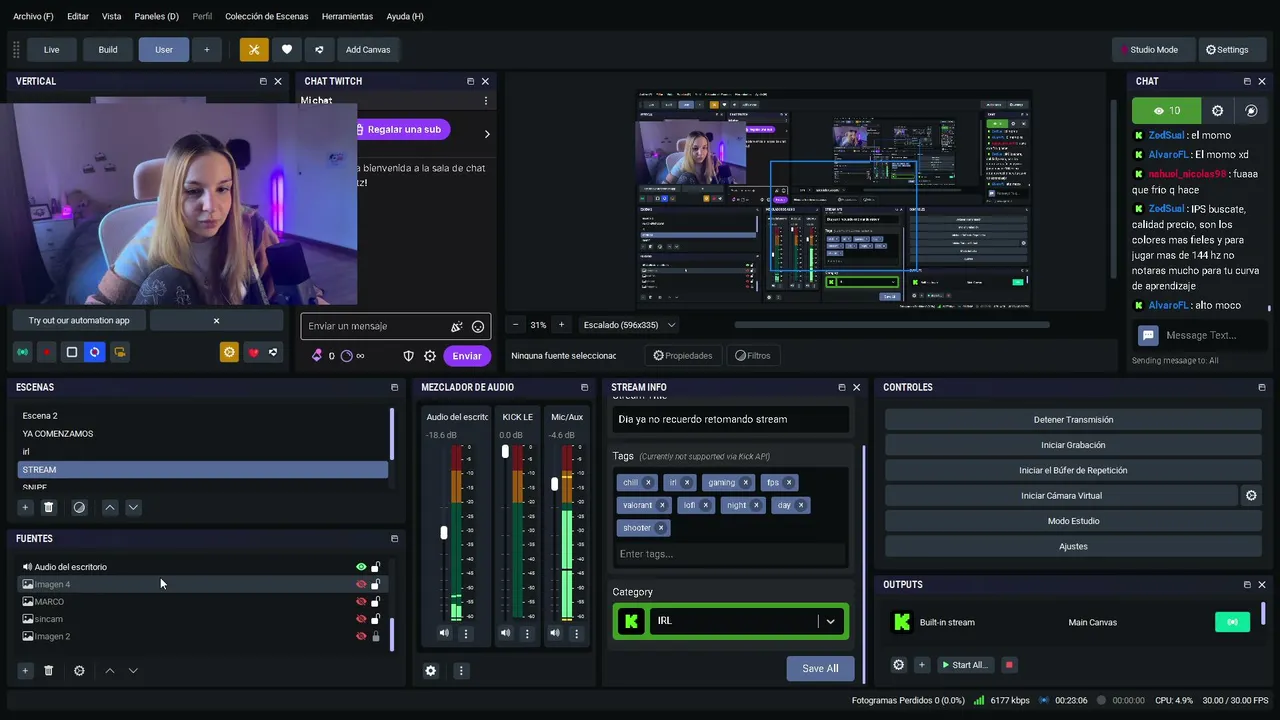This screenshot has height=720, width=1280.
Task: Open Twitch chat settings gear
Action: click(x=430, y=356)
